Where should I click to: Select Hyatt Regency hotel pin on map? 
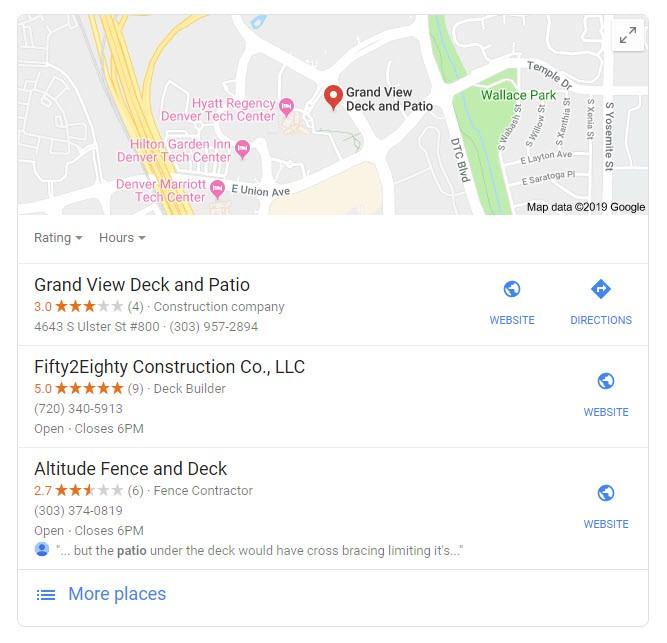[287, 106]
